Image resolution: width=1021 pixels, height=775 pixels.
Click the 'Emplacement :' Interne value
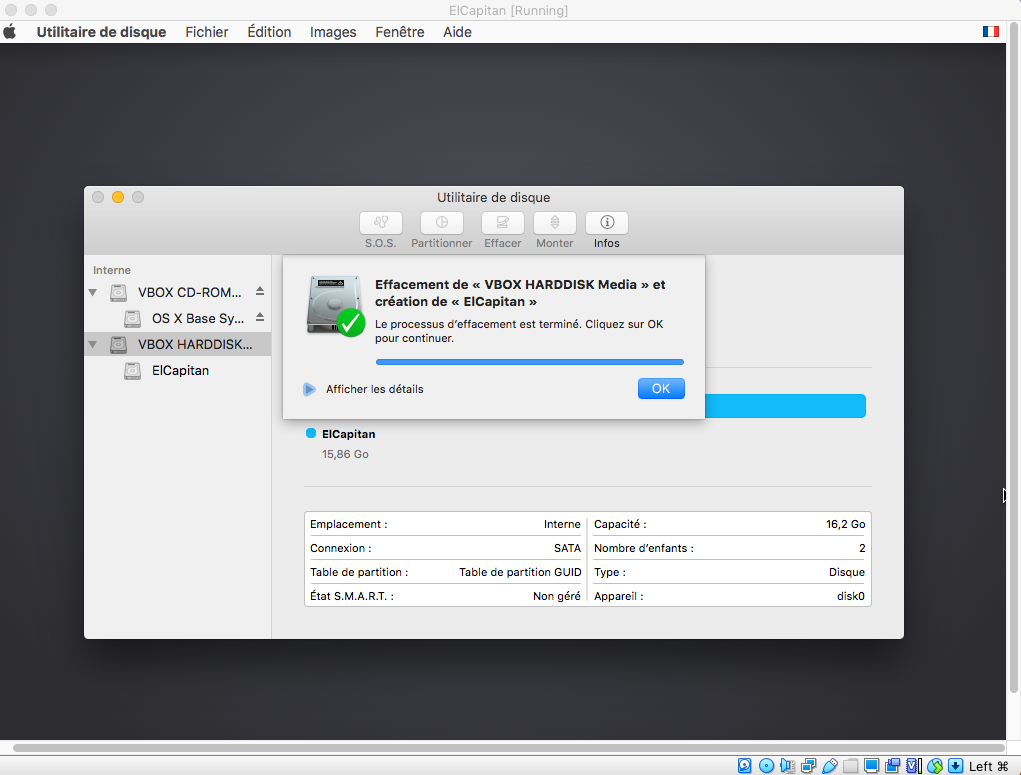562,524
